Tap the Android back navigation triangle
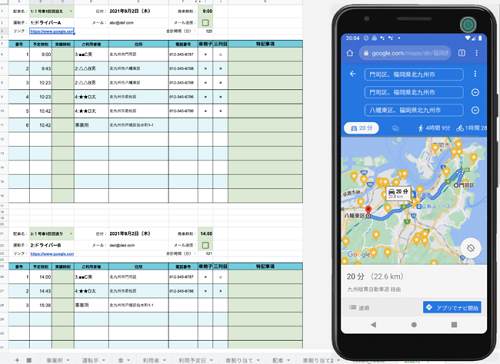The image size is (500, 364). point(373,324)
